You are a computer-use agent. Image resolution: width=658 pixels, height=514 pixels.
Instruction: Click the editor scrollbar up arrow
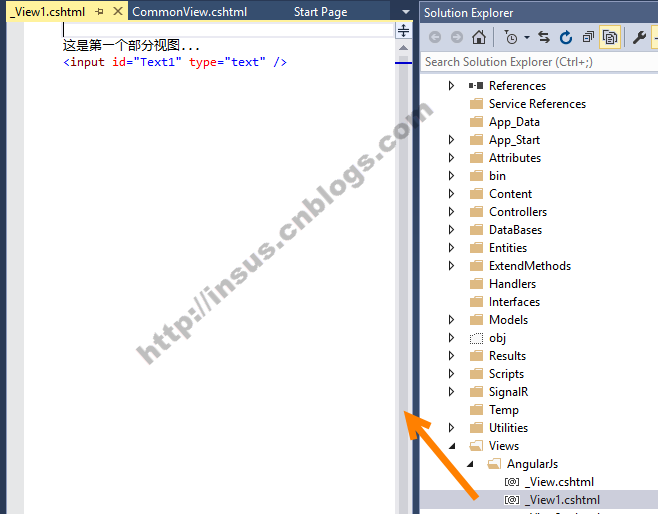pyautogui.click(x=403, y=48)
